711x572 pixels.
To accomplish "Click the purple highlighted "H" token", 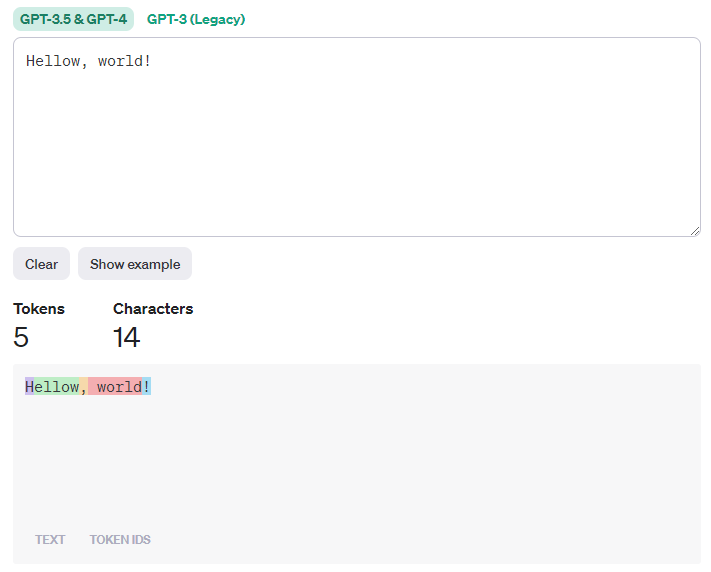I will pos(29,387).
